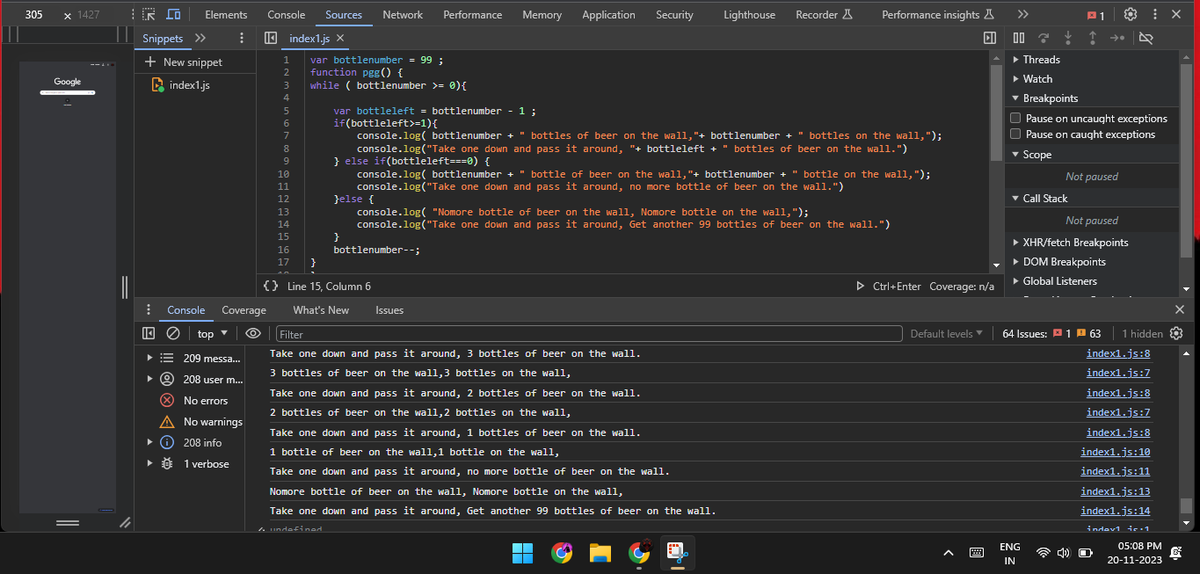Show more navigator tabs next to Snippets
The image size is (1200, 574).
199,38
